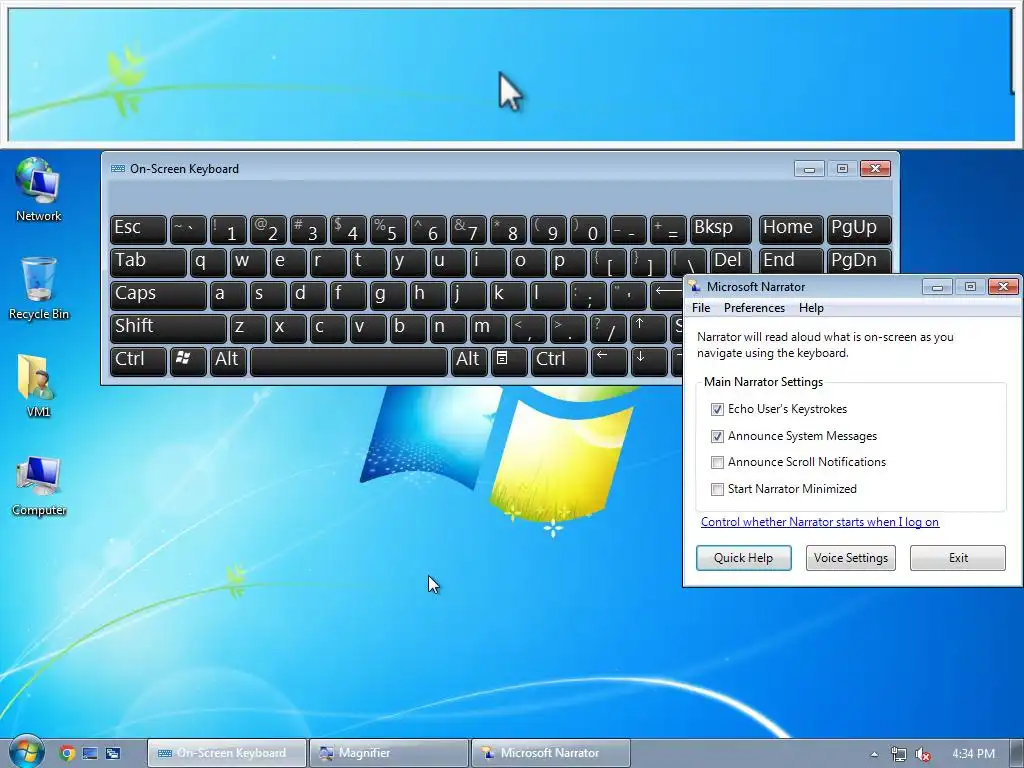
Task: Click the left arrow key on On-Screen Keyboard
Action: pyautogui.click(x=608, y=360)
